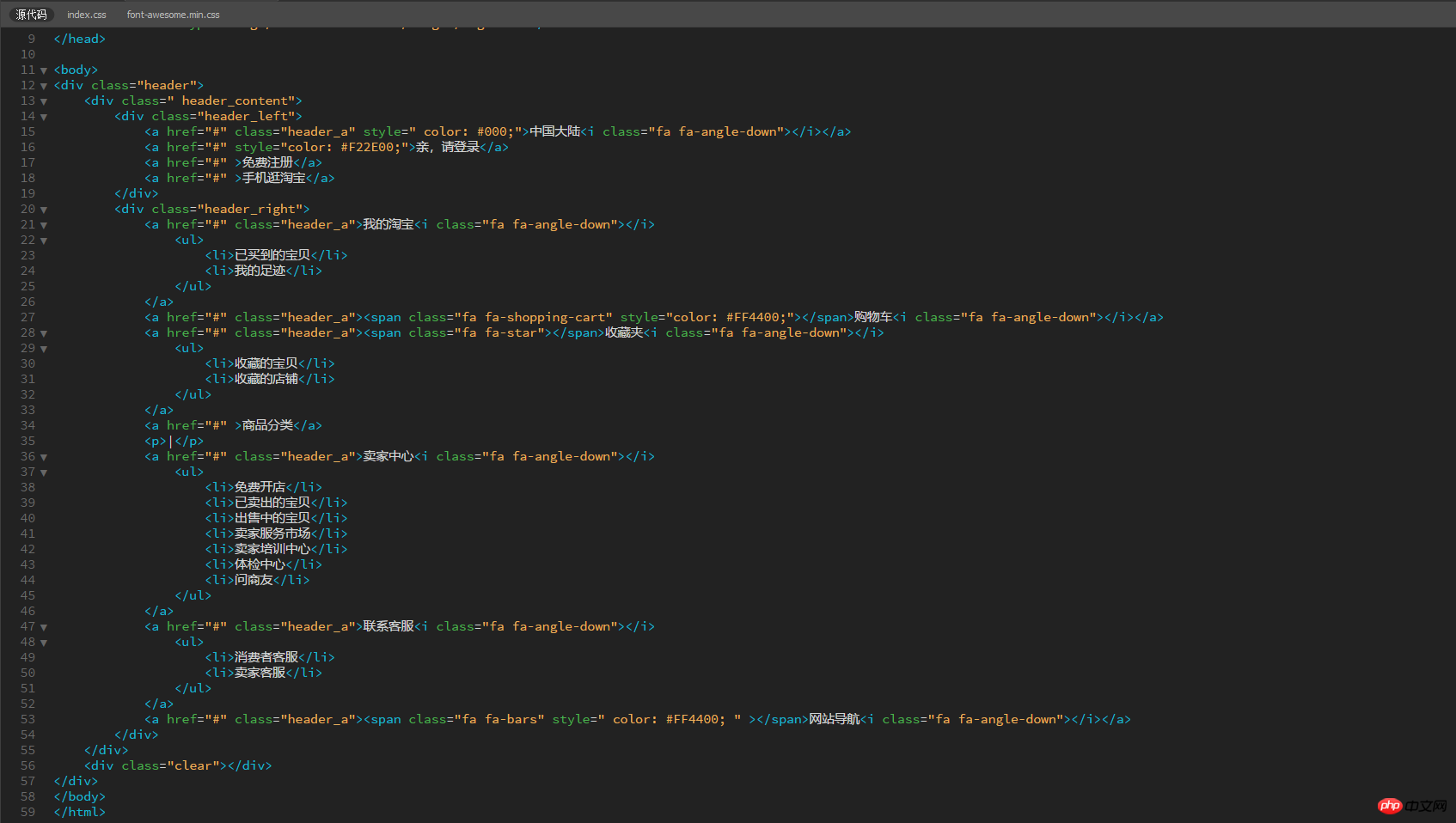Collapse the header_left fold on line 14
This screenshot has height=823, width=1456.
point(44,117)
